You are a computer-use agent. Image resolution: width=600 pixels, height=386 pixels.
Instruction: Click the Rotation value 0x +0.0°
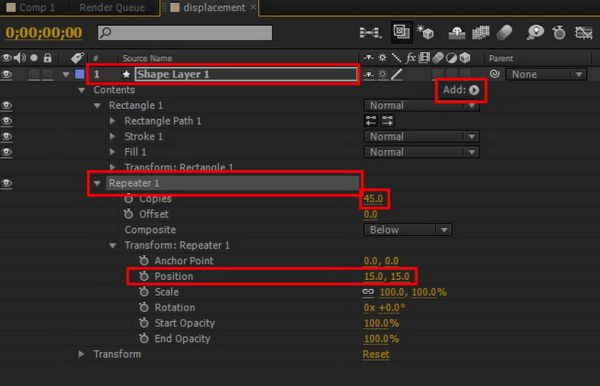point(384,308)
